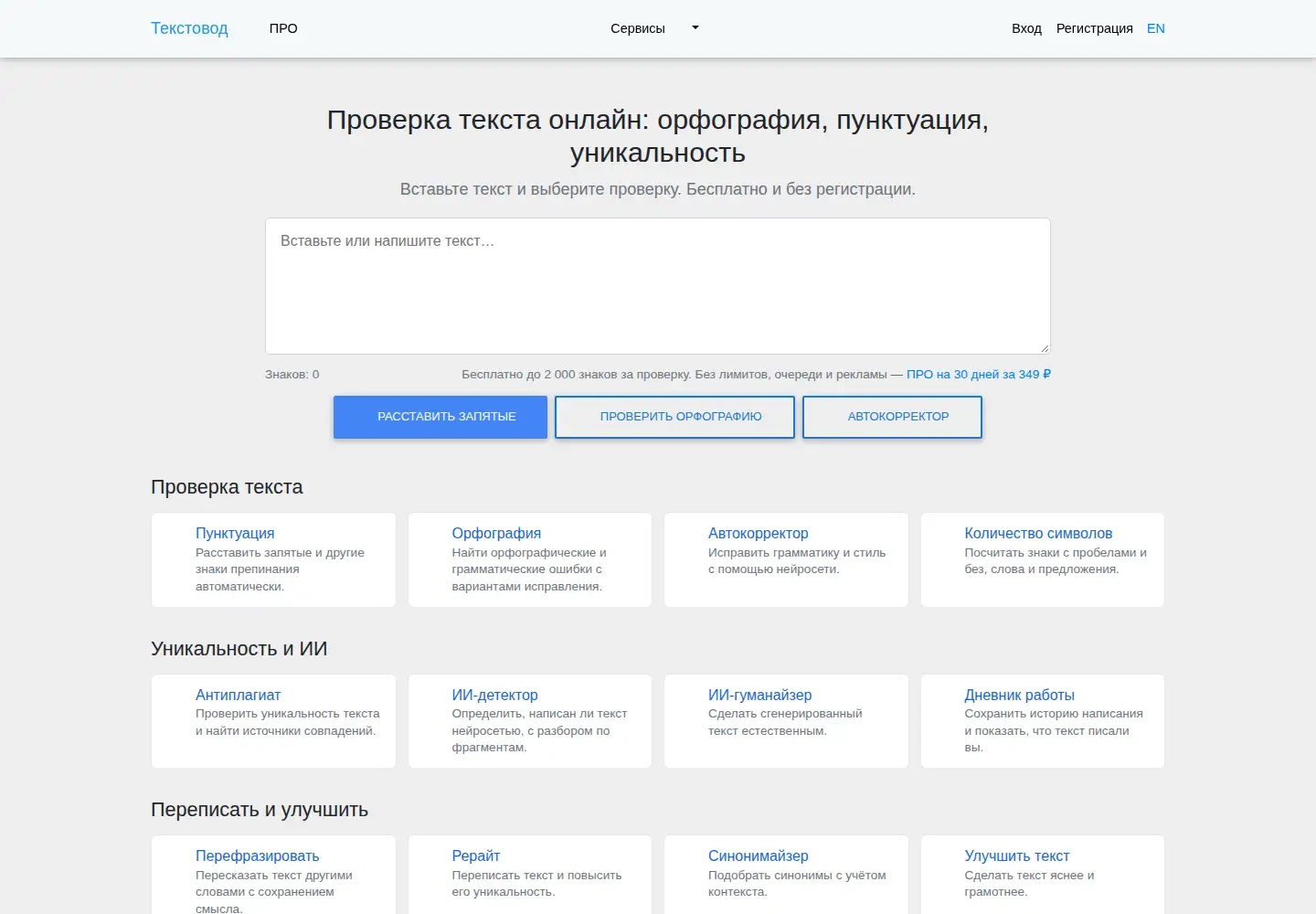Open the Дневник работы card

(1043, 721)
